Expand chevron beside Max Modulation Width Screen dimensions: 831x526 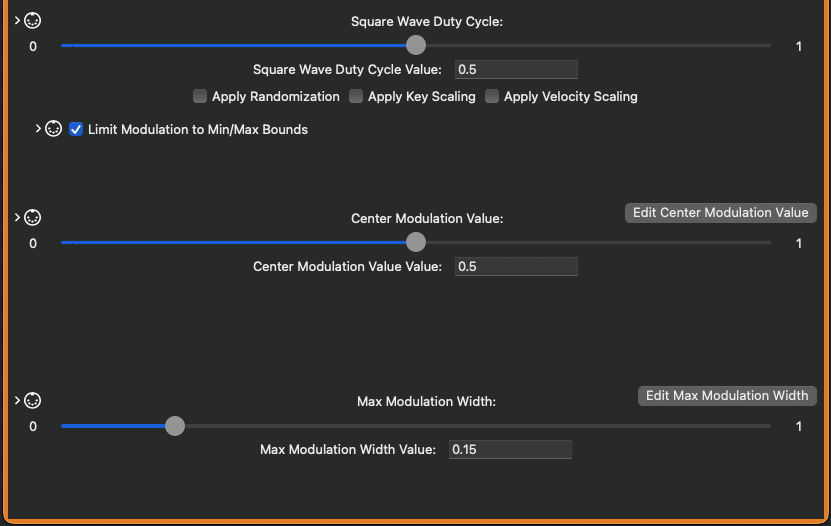tap(18, 401)
